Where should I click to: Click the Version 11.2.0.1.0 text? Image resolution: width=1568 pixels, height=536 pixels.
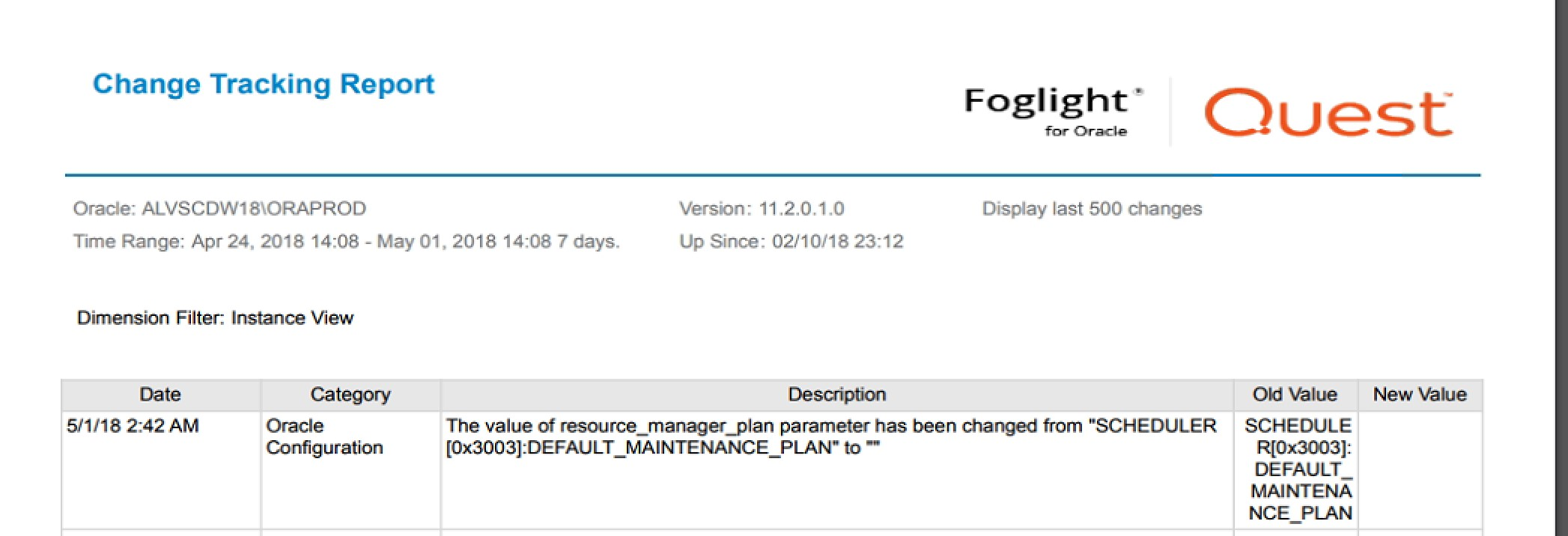(762, 209)
